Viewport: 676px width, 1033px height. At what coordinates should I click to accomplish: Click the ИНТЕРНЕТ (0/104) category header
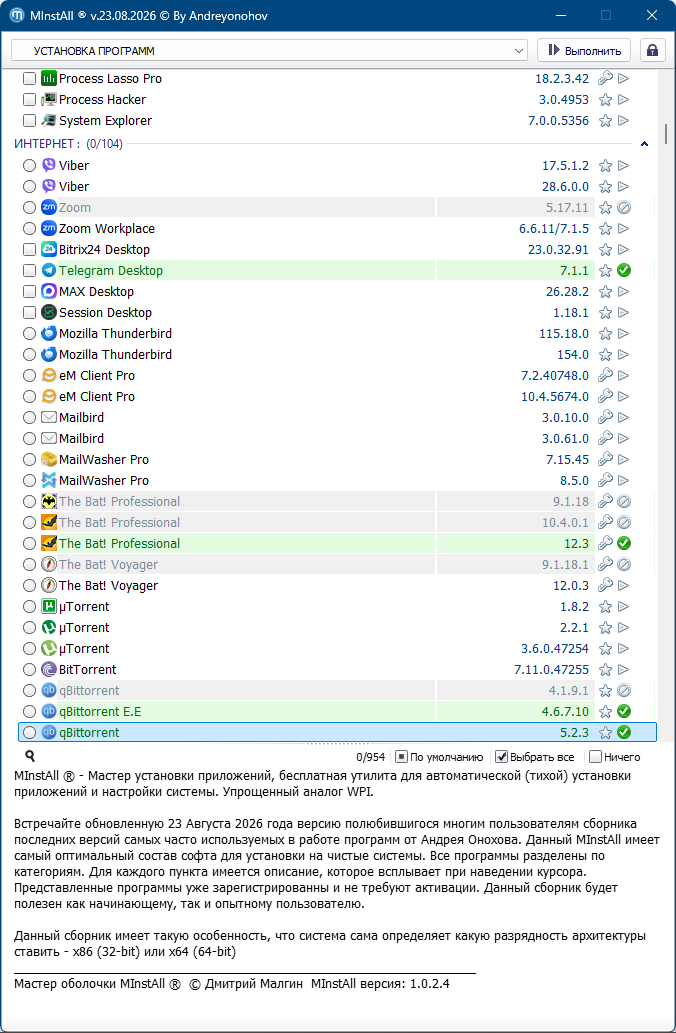69,144
